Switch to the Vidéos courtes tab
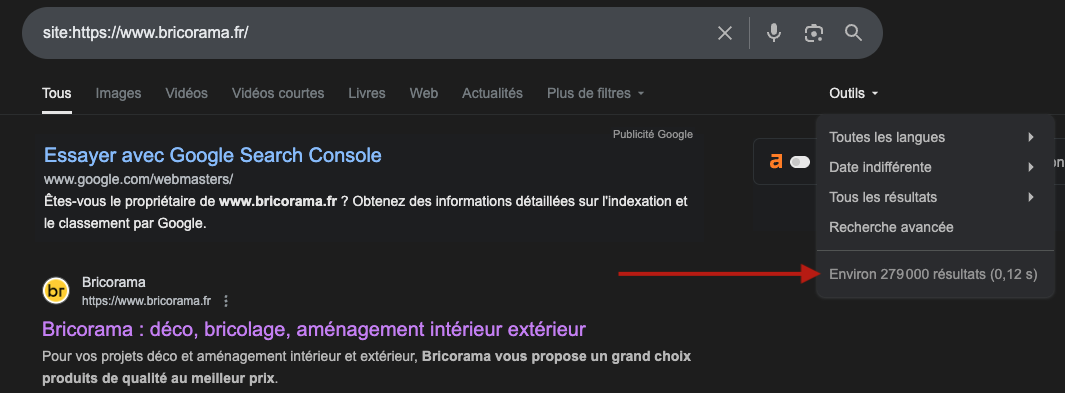This screenshot has height=393, width=1065. tap(278, 94)
